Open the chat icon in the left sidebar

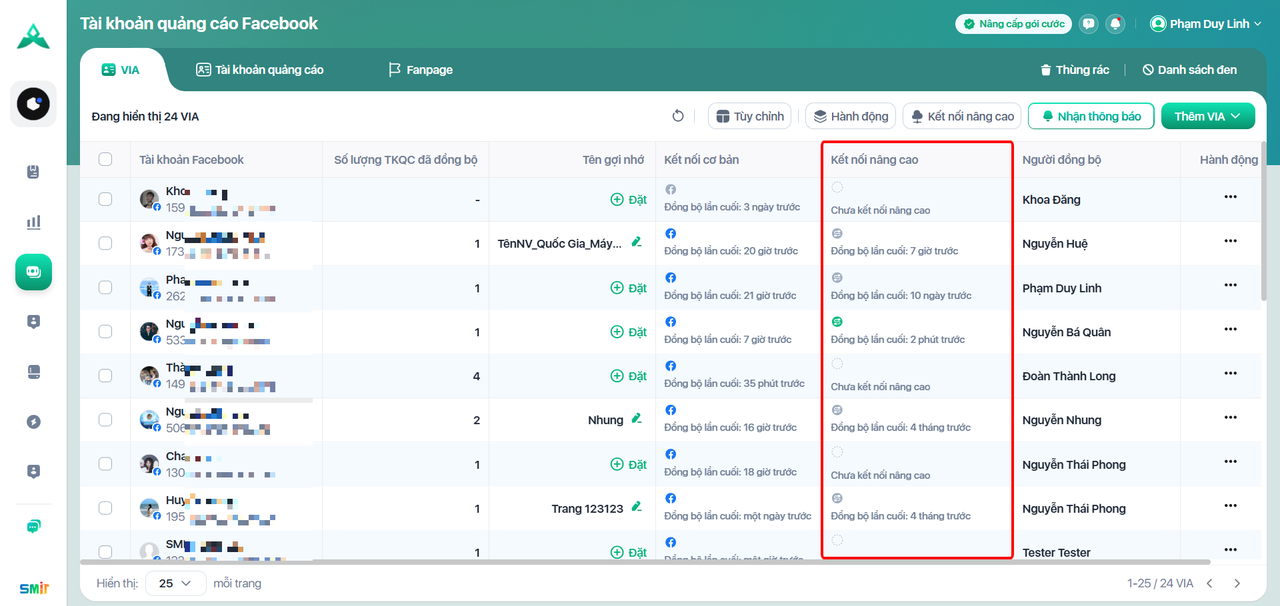(x=34, y=527)
